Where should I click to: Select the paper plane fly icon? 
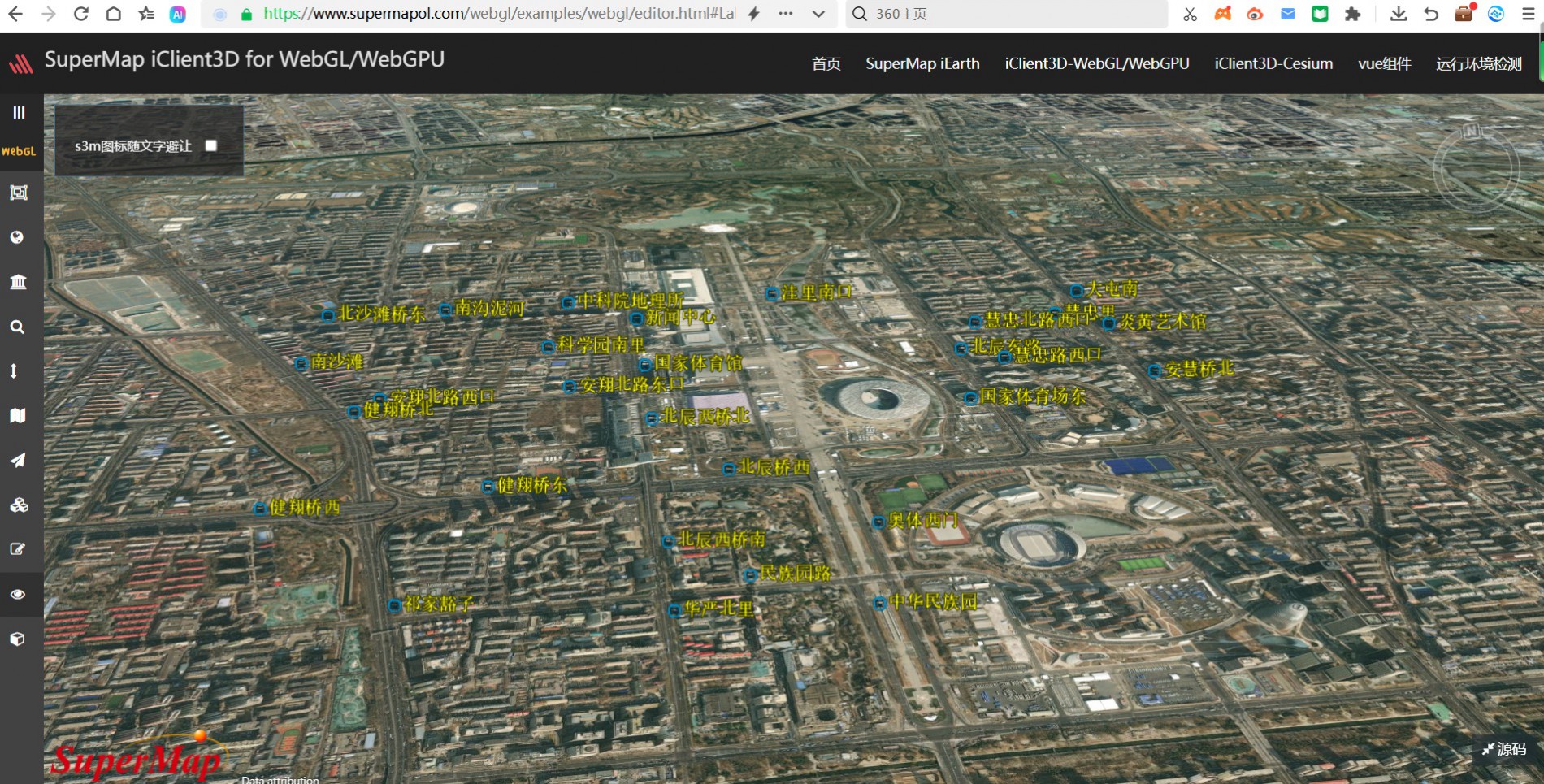pos(18,460)
